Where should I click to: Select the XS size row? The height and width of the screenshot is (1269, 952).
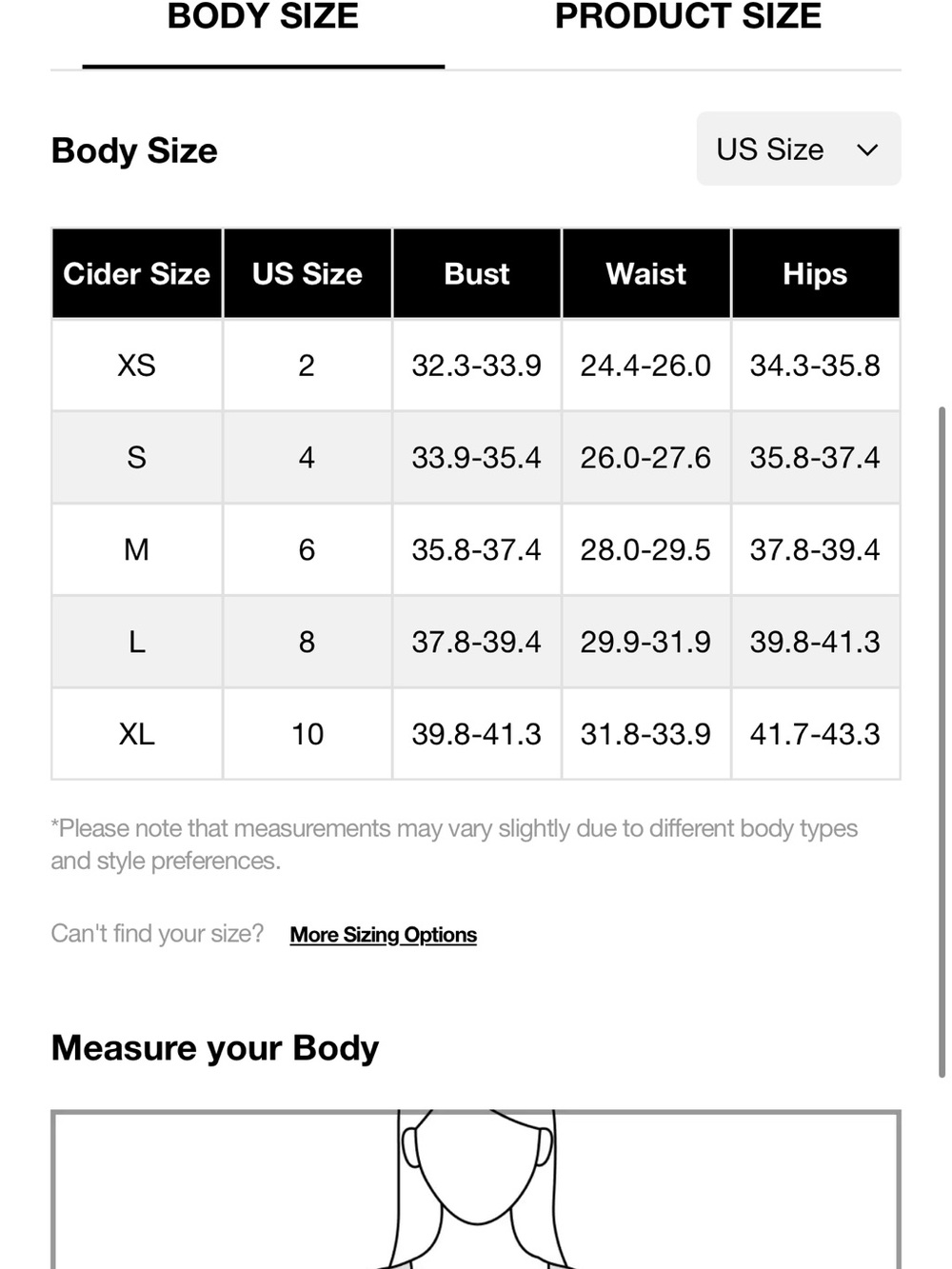click(476, 366)
